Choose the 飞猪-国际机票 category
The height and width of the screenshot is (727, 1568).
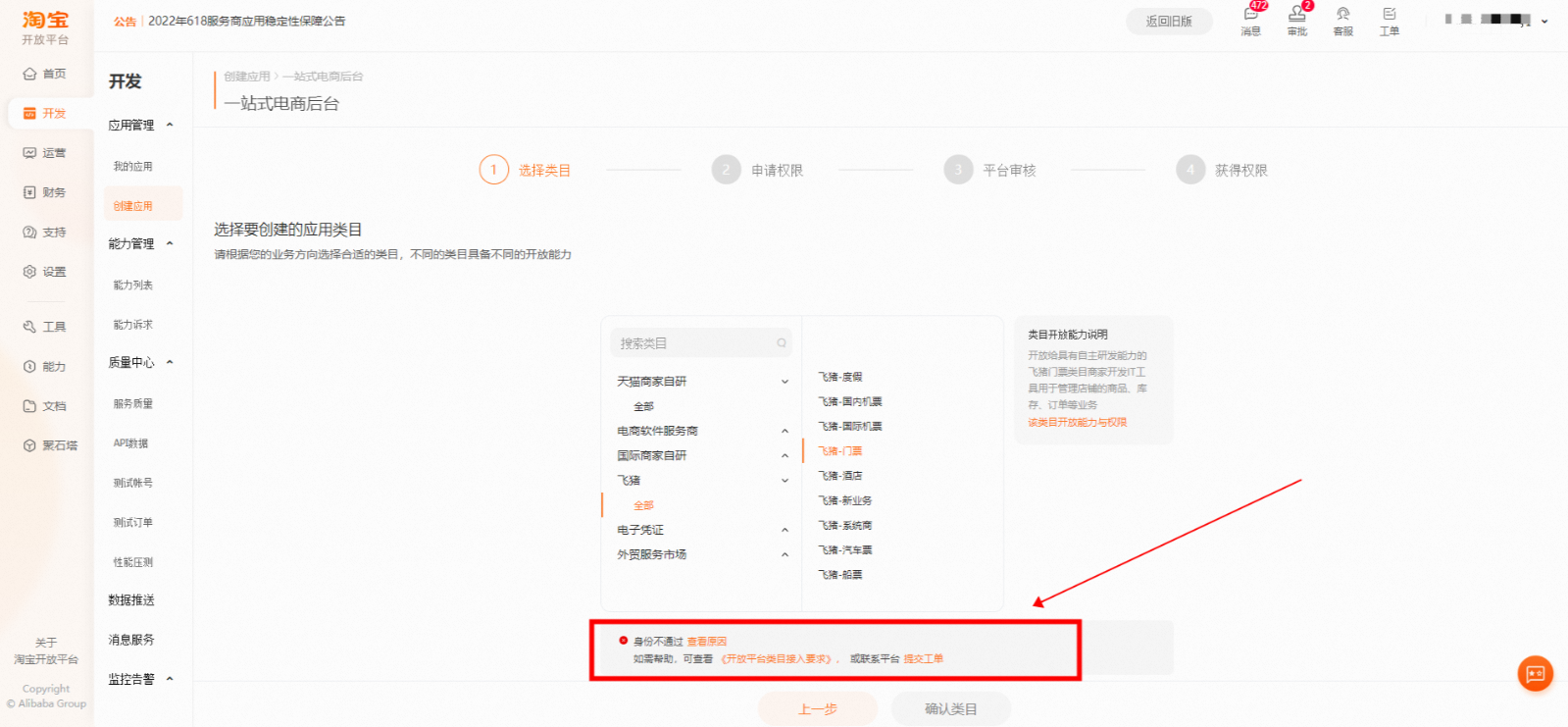tap(850, 426)
